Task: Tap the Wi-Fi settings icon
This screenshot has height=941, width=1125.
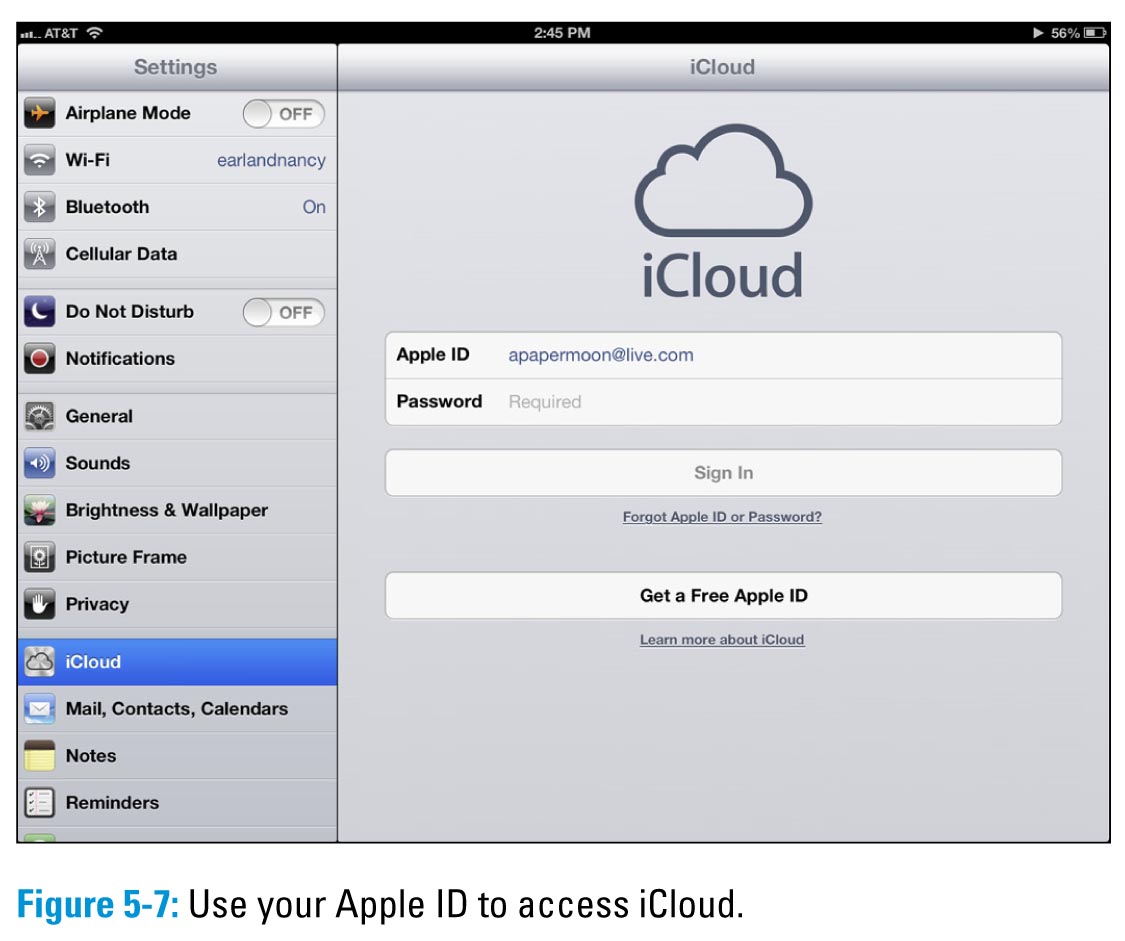Action: click(39, 160)
